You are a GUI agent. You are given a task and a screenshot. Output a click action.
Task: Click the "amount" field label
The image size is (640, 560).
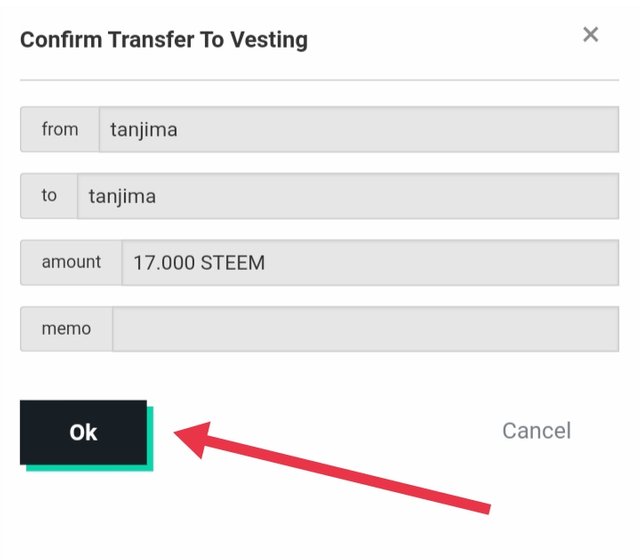(71, 262)
